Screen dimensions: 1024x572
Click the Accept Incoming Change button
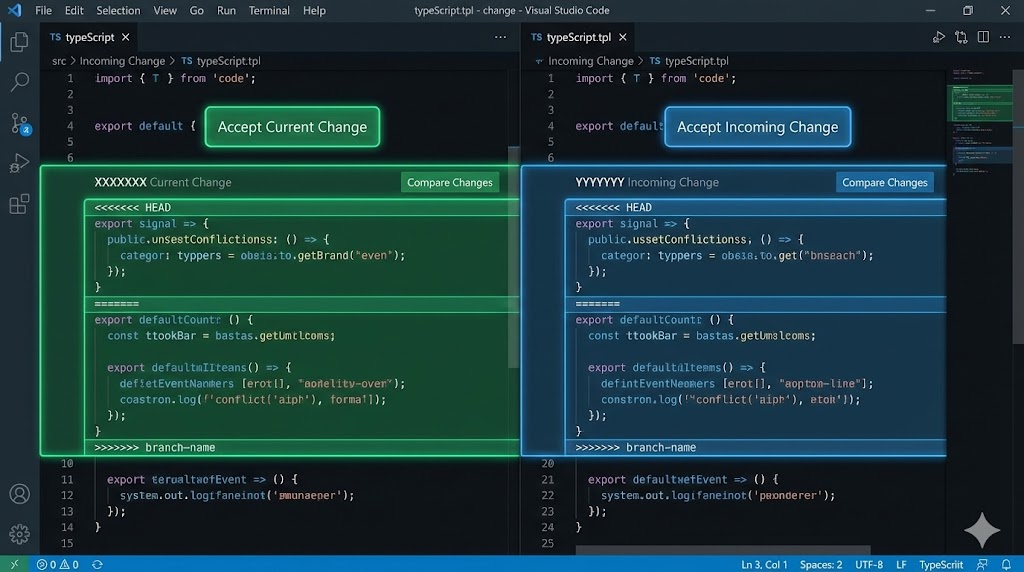pos(758,127)
